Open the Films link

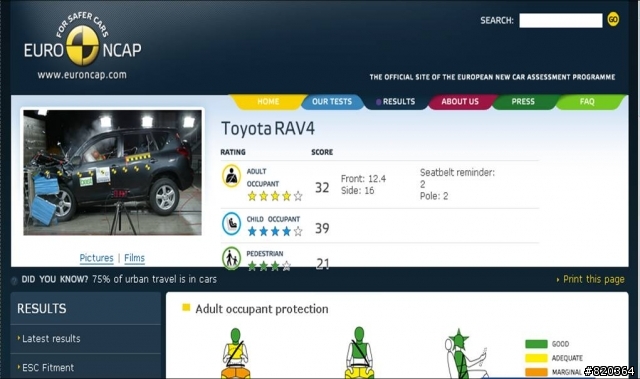(134, 258)
